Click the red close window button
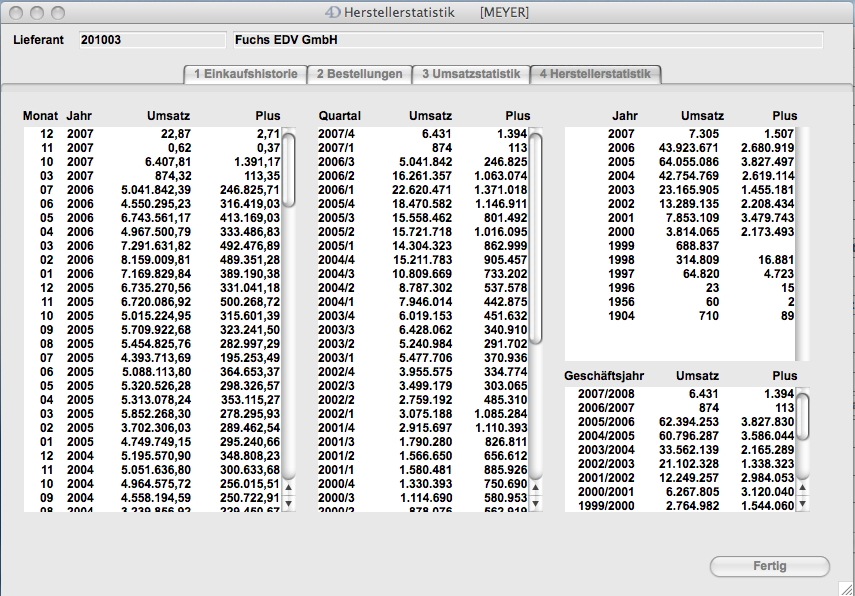This screenshot has height=596, width=855. click(17, 13)
